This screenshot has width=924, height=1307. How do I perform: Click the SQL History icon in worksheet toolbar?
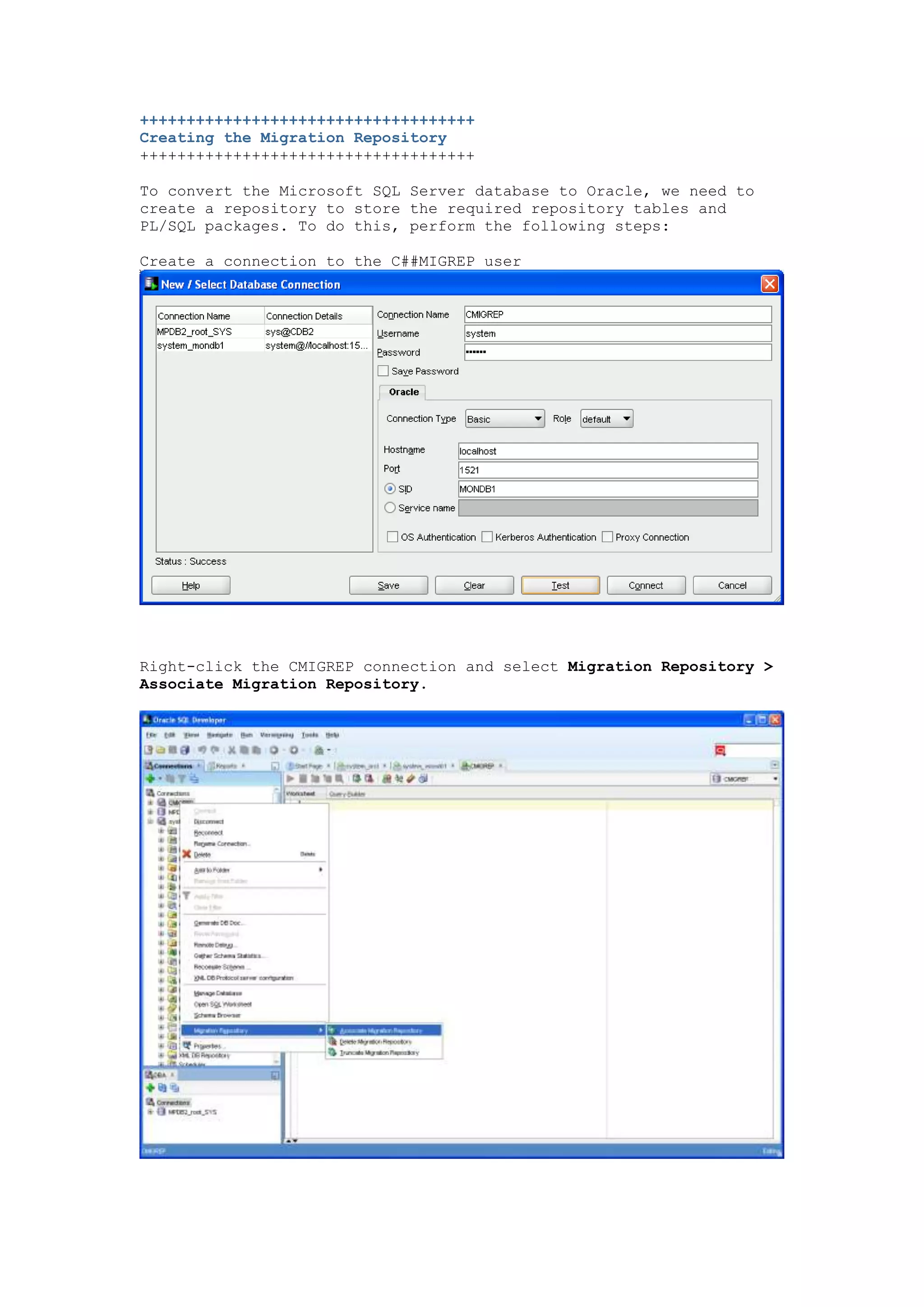(423, 779)
